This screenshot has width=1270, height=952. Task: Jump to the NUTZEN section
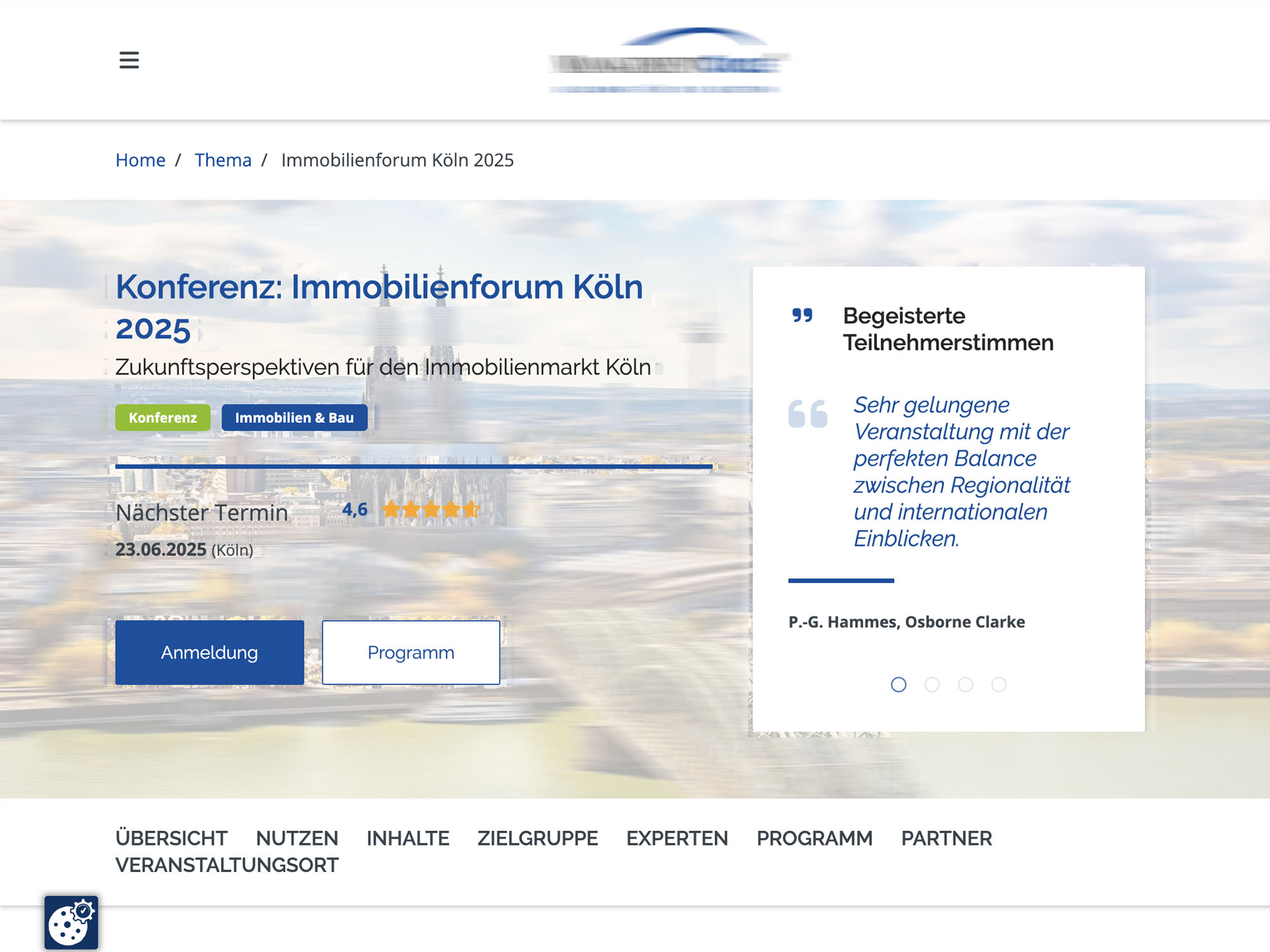(x=297, y=838)
